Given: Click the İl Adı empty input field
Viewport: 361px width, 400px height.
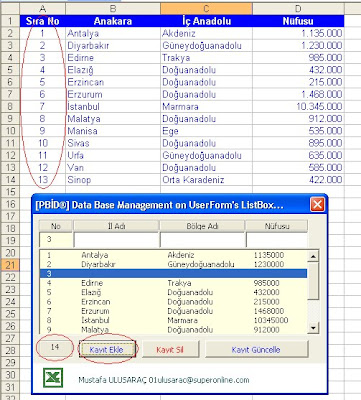Looking at the screenshot, I should click(x=116, y=239).
